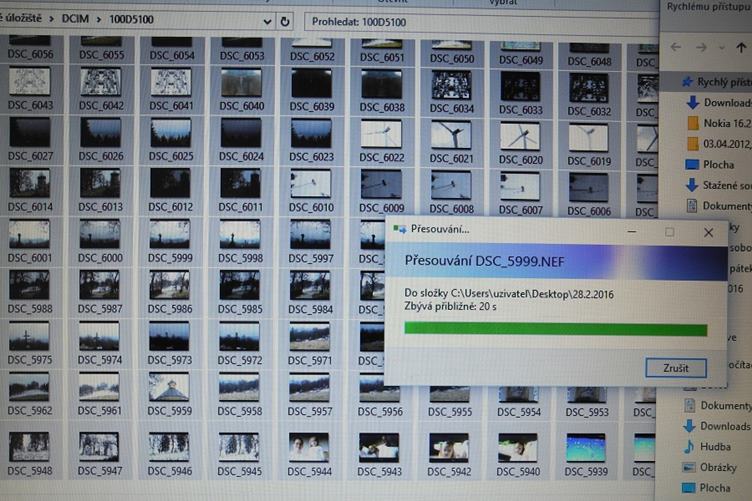Click forward arrow in right Explorer window
The width and height of the screenshot is (752, 501).
click(x=701, y=47)
